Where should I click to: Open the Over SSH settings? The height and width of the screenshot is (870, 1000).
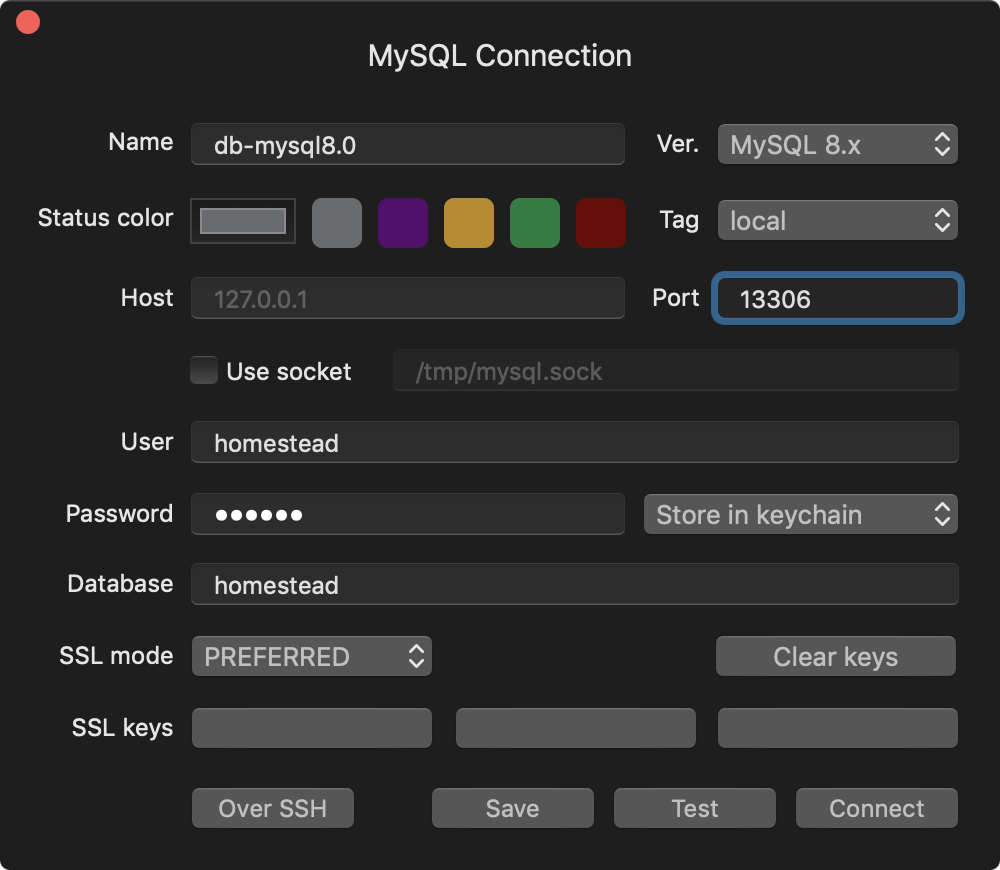tap(273, 808)
